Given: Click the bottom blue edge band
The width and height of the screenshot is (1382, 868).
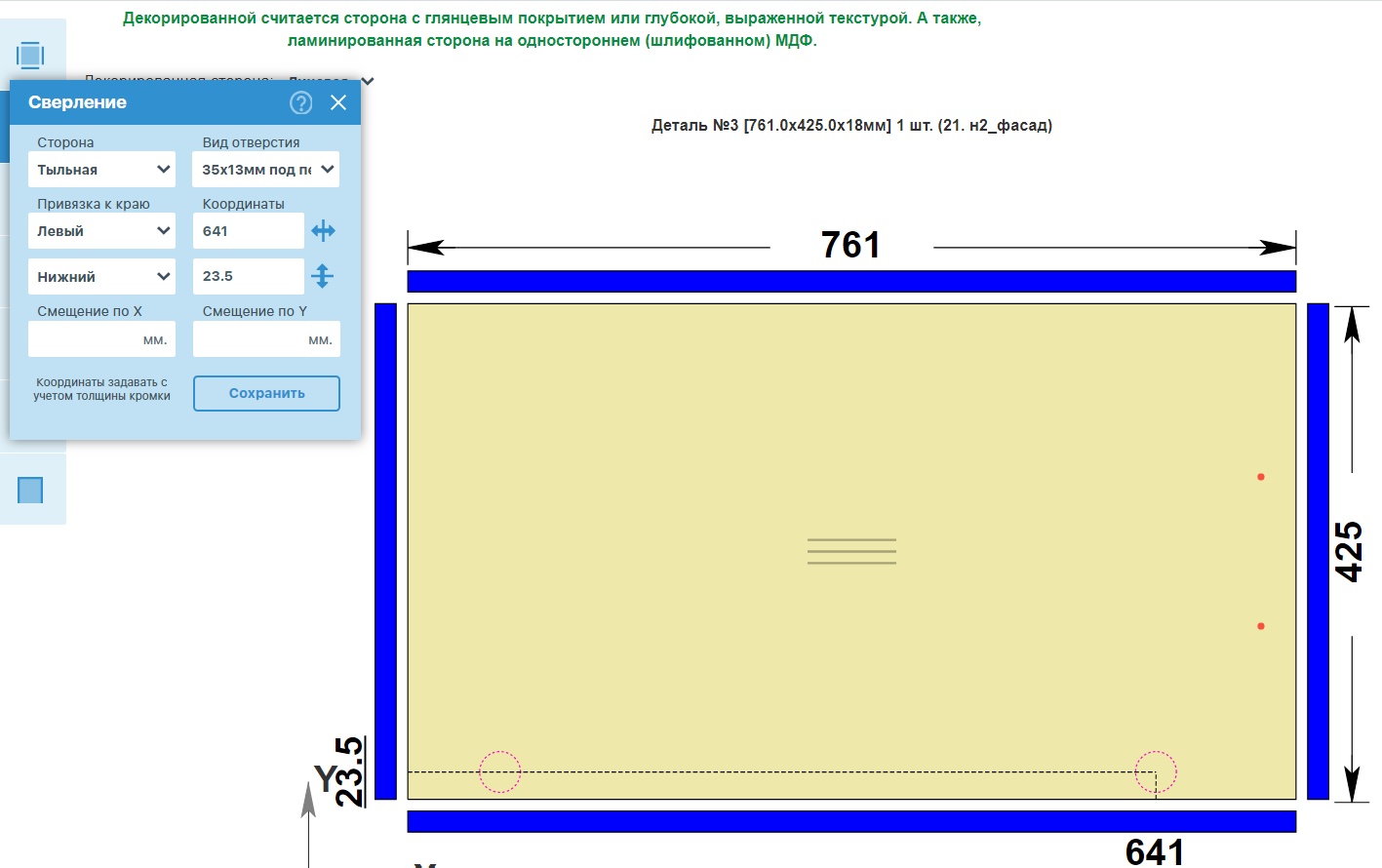Looking at the screenshot, I should 851,821.
